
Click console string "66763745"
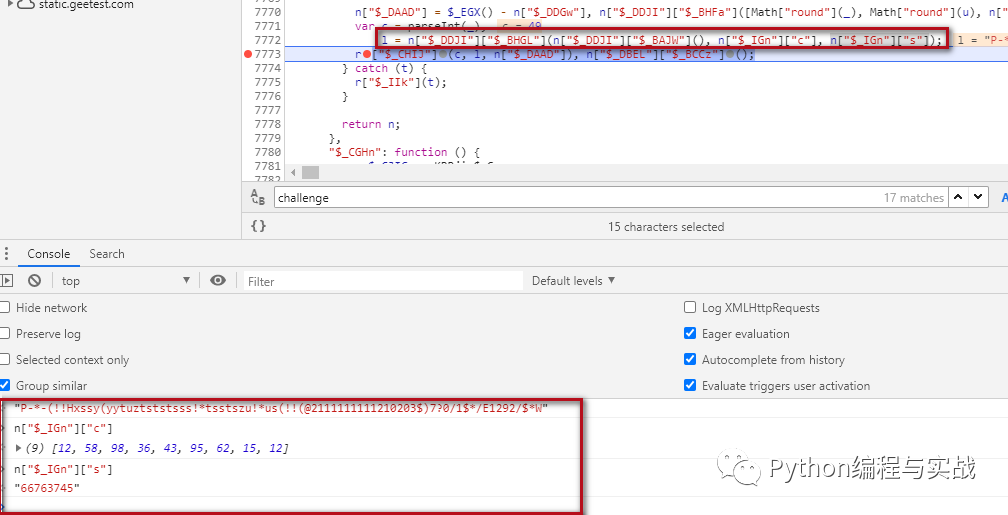(48, 489)
